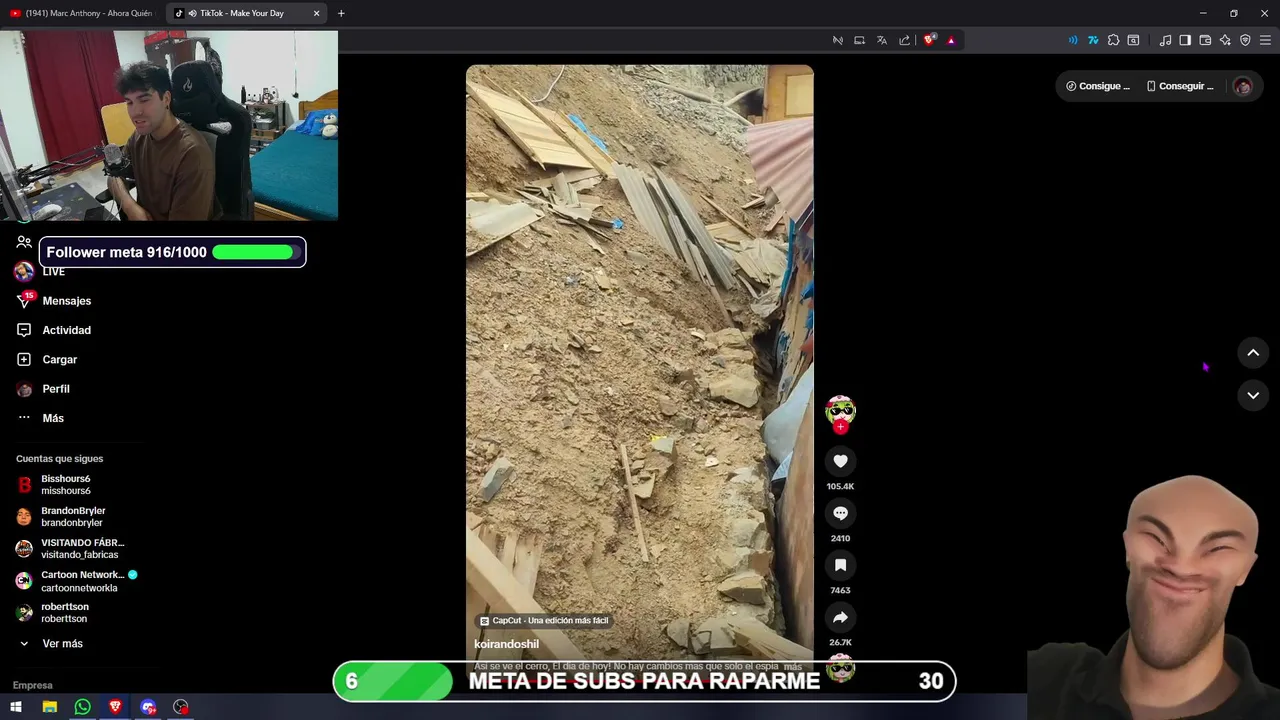Click the Conseguir app button in the top bar
Image resolution: width=1280 pixels, height=720 pixels.
1180,86
